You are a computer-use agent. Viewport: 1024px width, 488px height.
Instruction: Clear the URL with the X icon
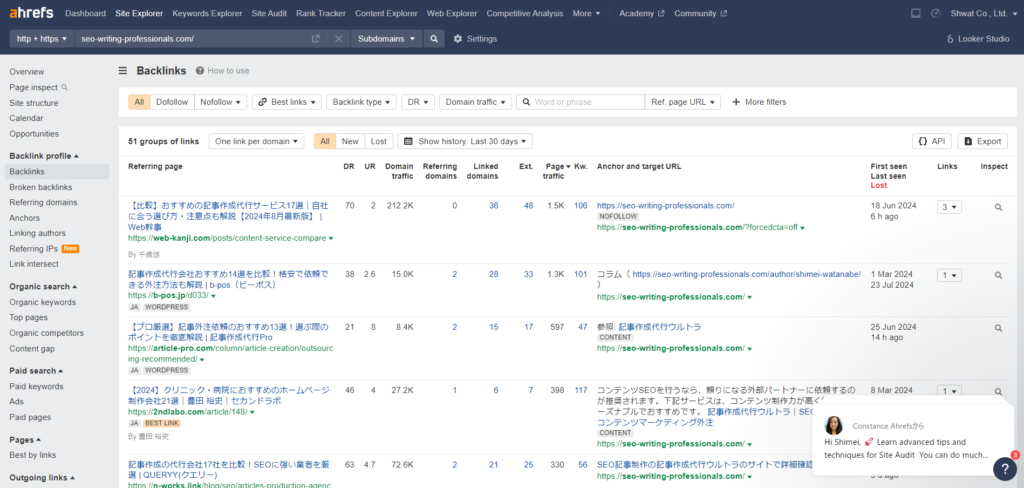(x=338, y=38)
